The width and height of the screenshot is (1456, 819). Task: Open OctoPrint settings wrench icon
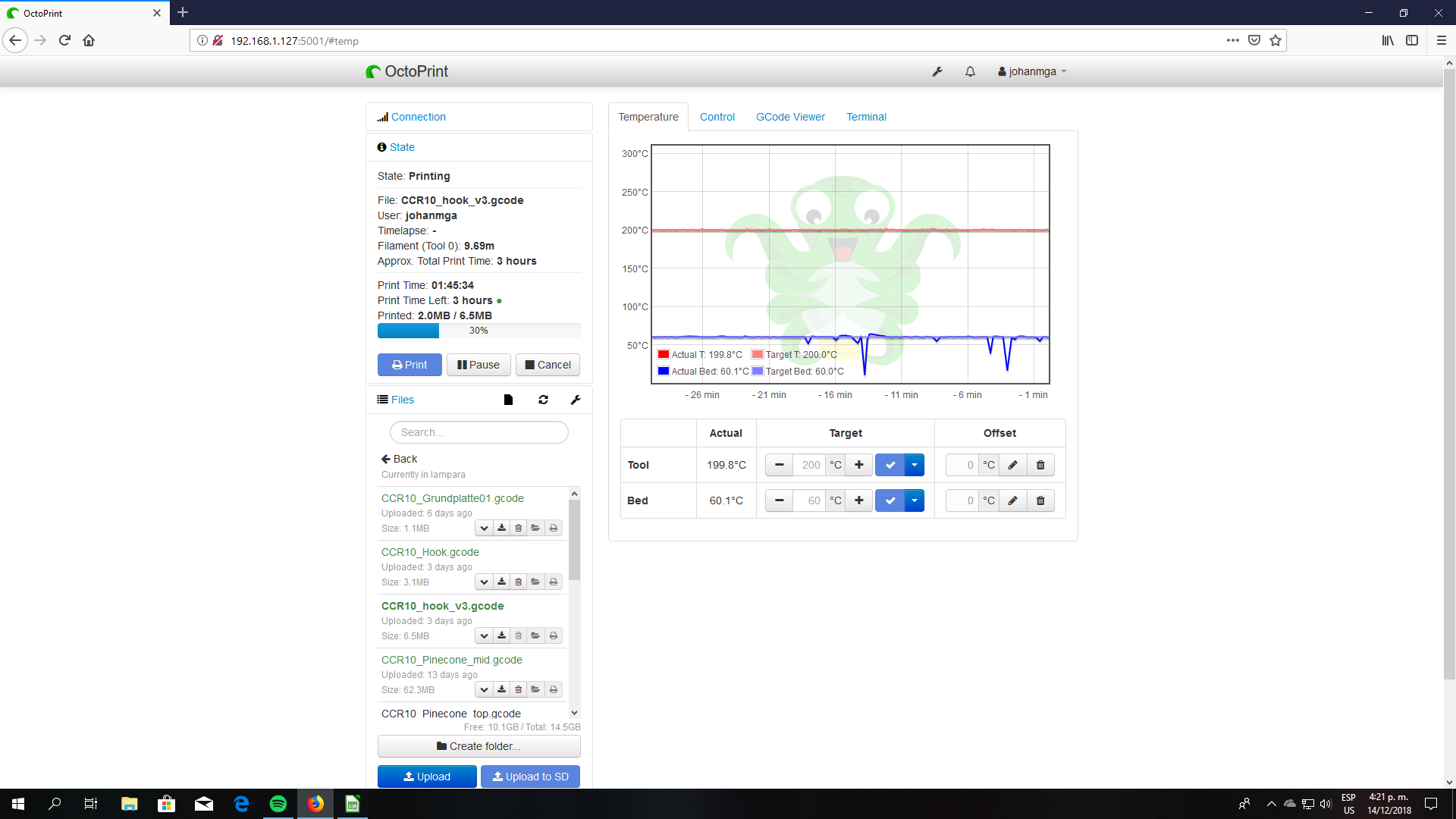pyautogui.click(x=937, y=71)
